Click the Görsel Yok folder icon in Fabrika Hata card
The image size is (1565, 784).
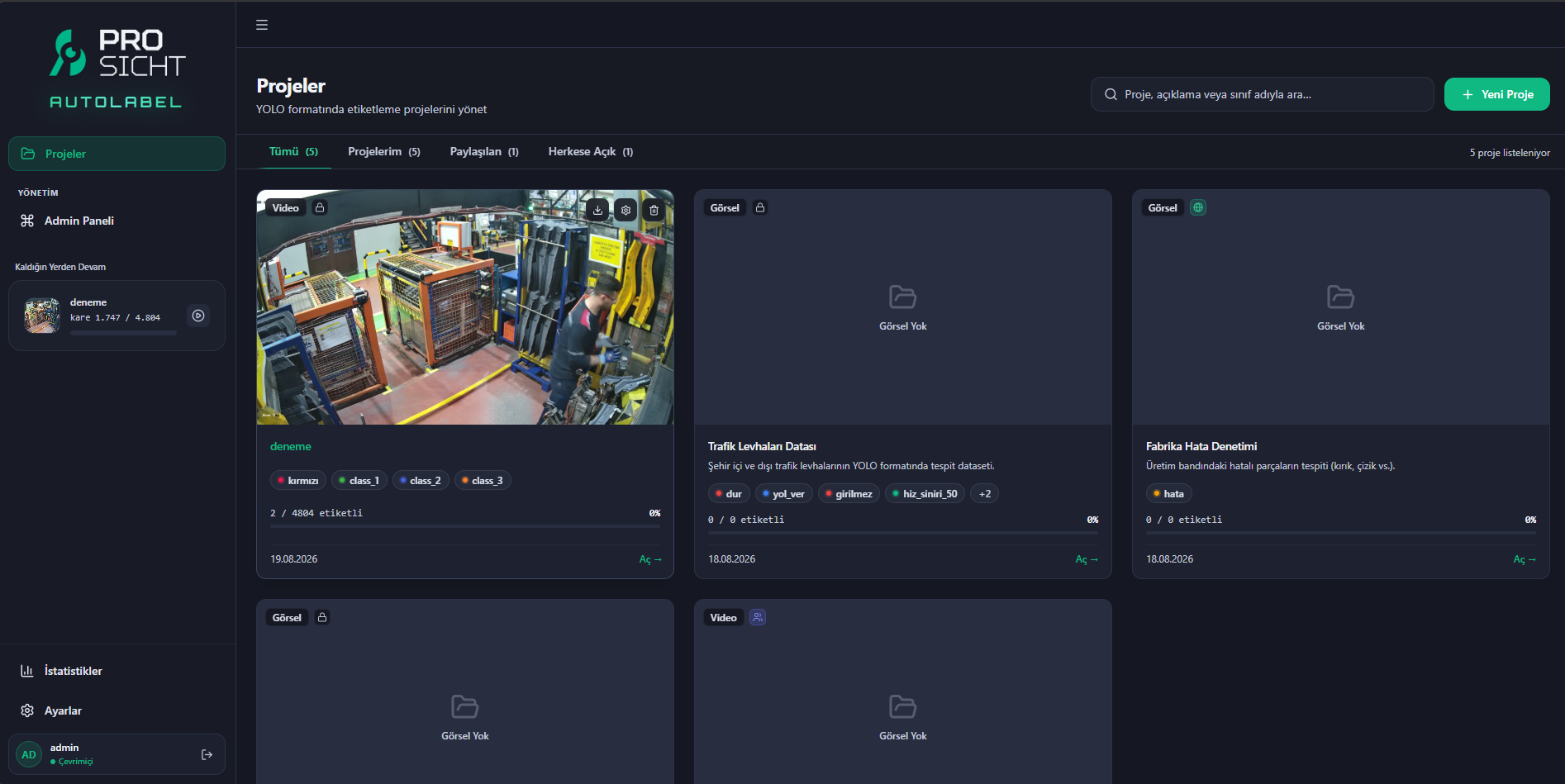pos(1340,297)
